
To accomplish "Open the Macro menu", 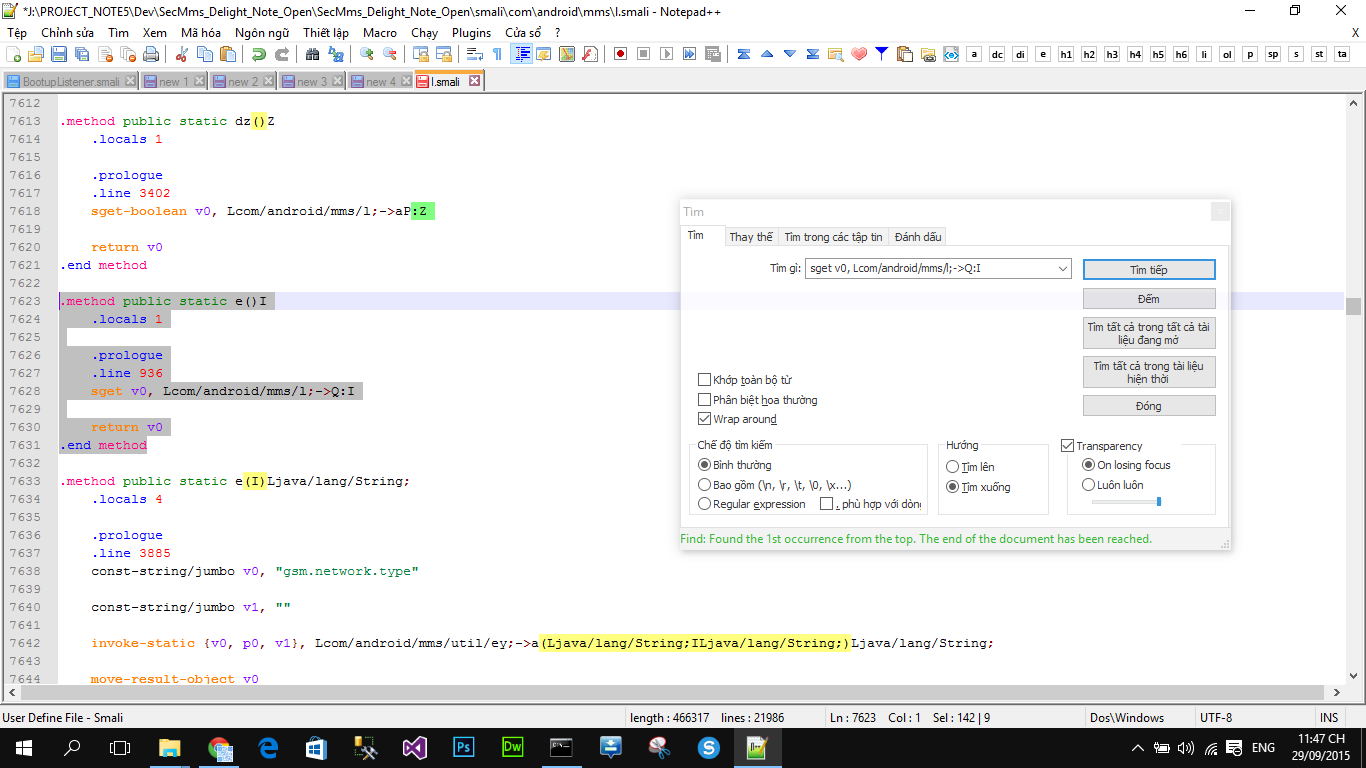I will pyautogui.click(x=380, y=32).
